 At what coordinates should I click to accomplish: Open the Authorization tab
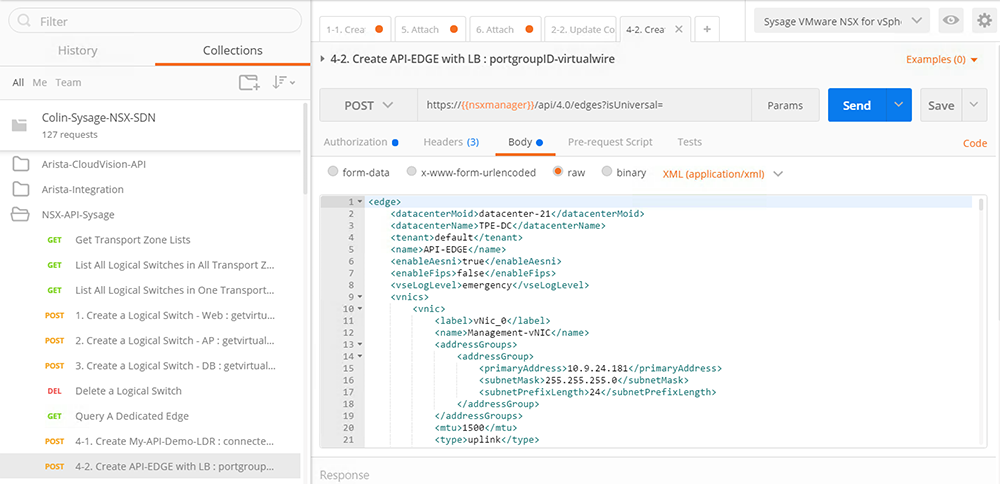tap(361, 142)
